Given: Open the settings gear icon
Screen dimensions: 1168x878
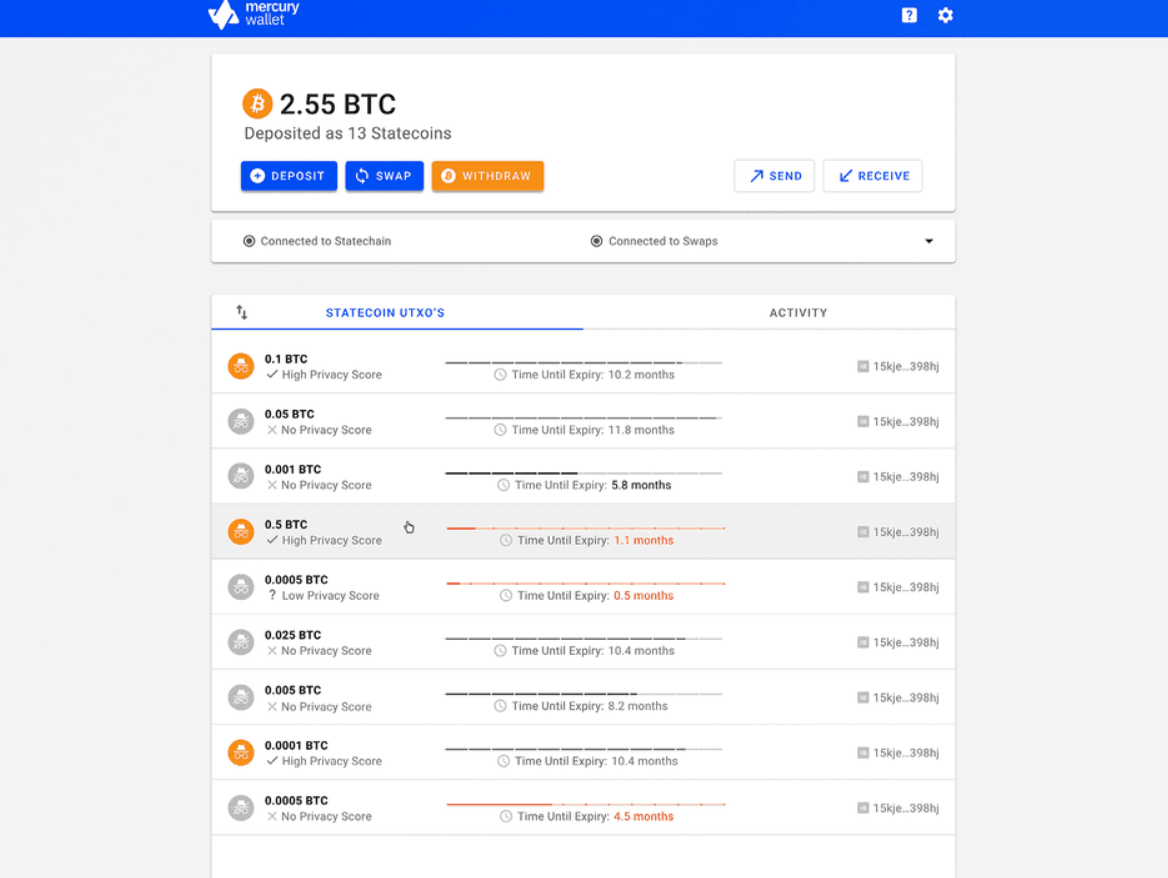Looking at the screenshot, I should (945, 15).
